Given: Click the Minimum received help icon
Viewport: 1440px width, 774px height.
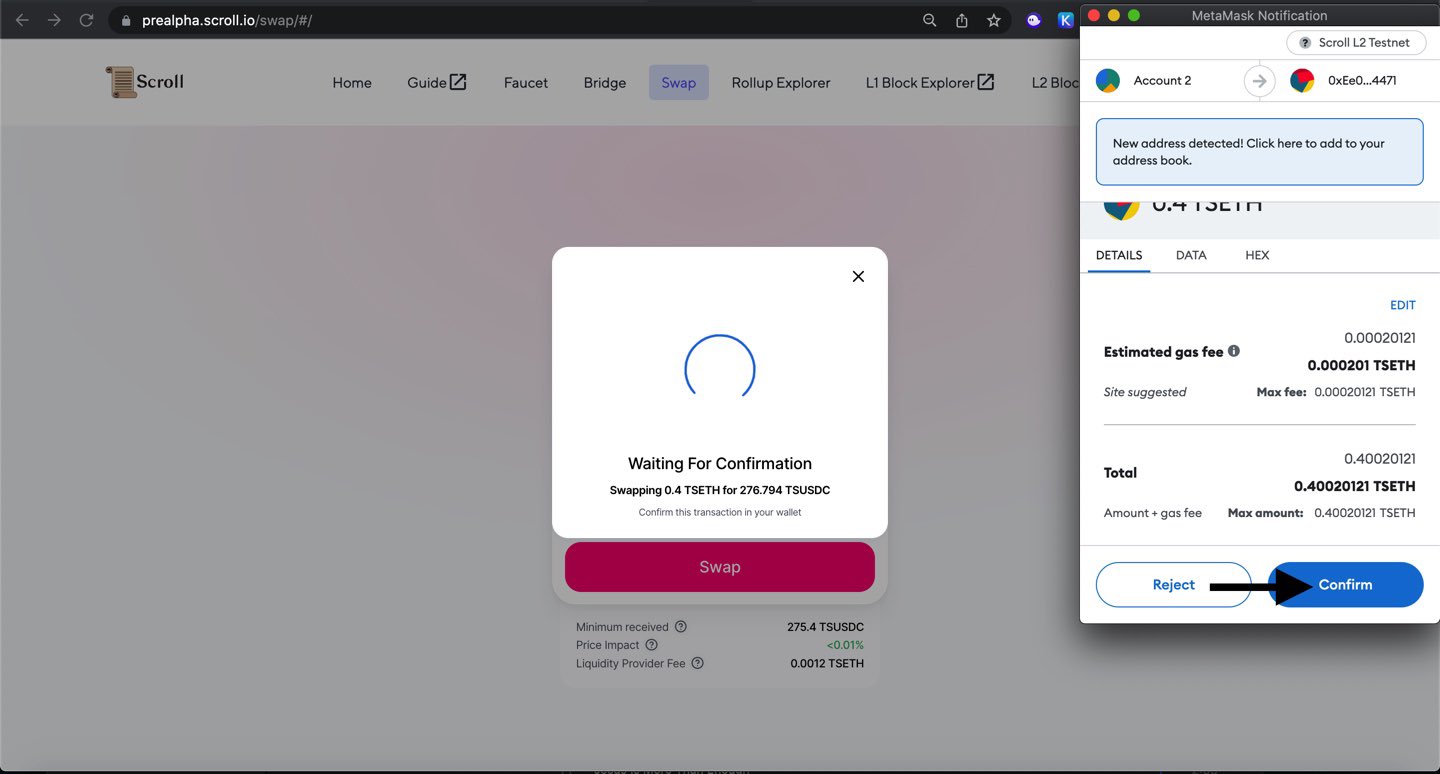Looking at the screenshot, I should click(681, 627).
